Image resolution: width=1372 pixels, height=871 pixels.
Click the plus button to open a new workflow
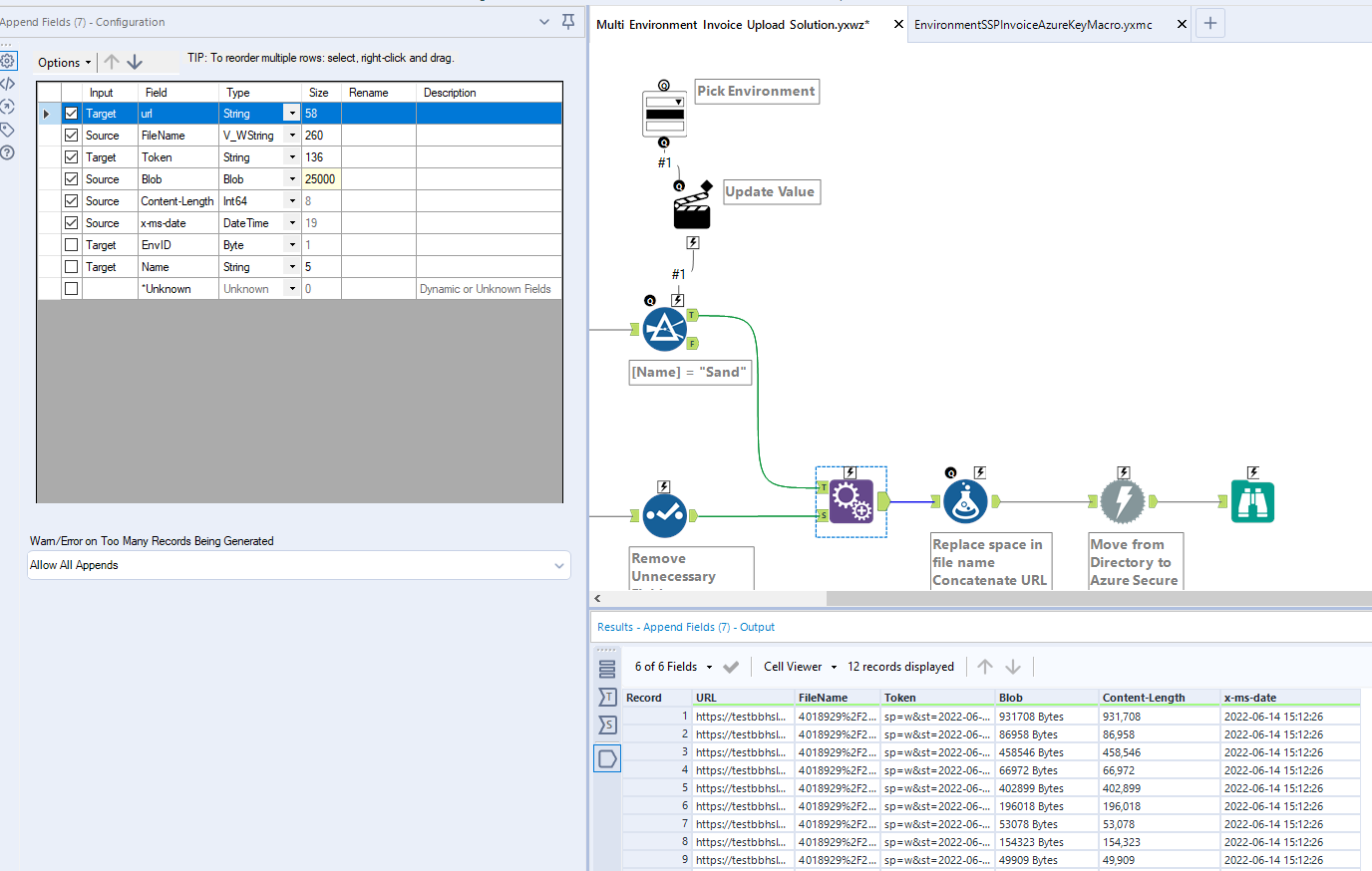[x=1209, y=22]
